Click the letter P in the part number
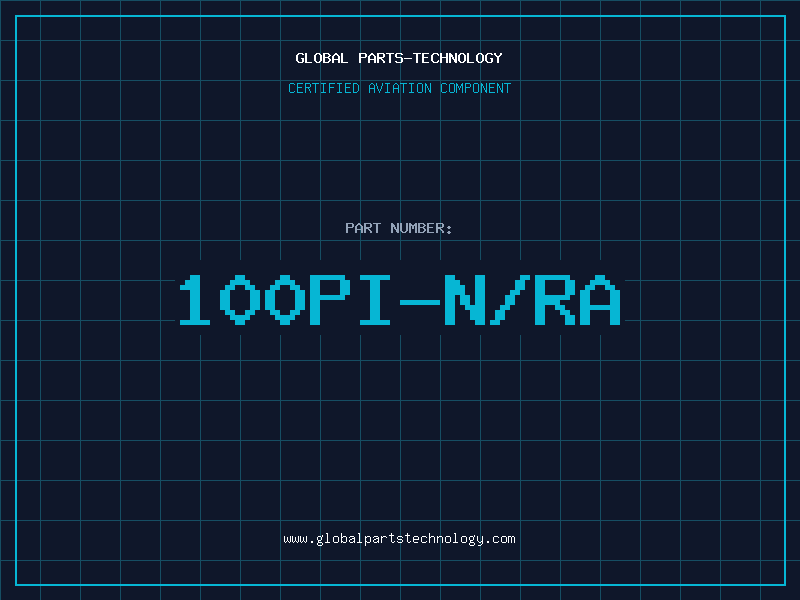800x600 pixels. point(331,301)
